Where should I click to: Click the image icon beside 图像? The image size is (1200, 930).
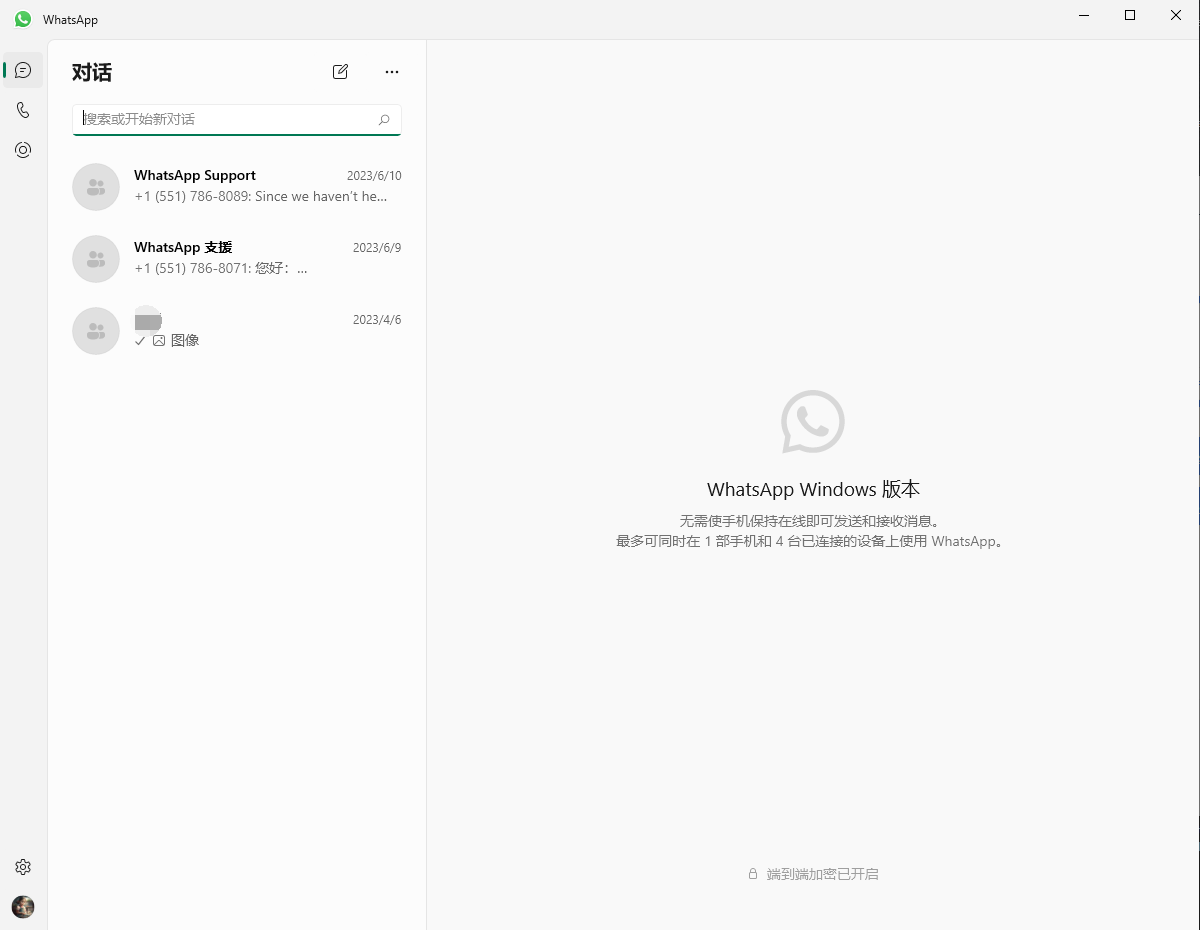(x=159, y=341)
